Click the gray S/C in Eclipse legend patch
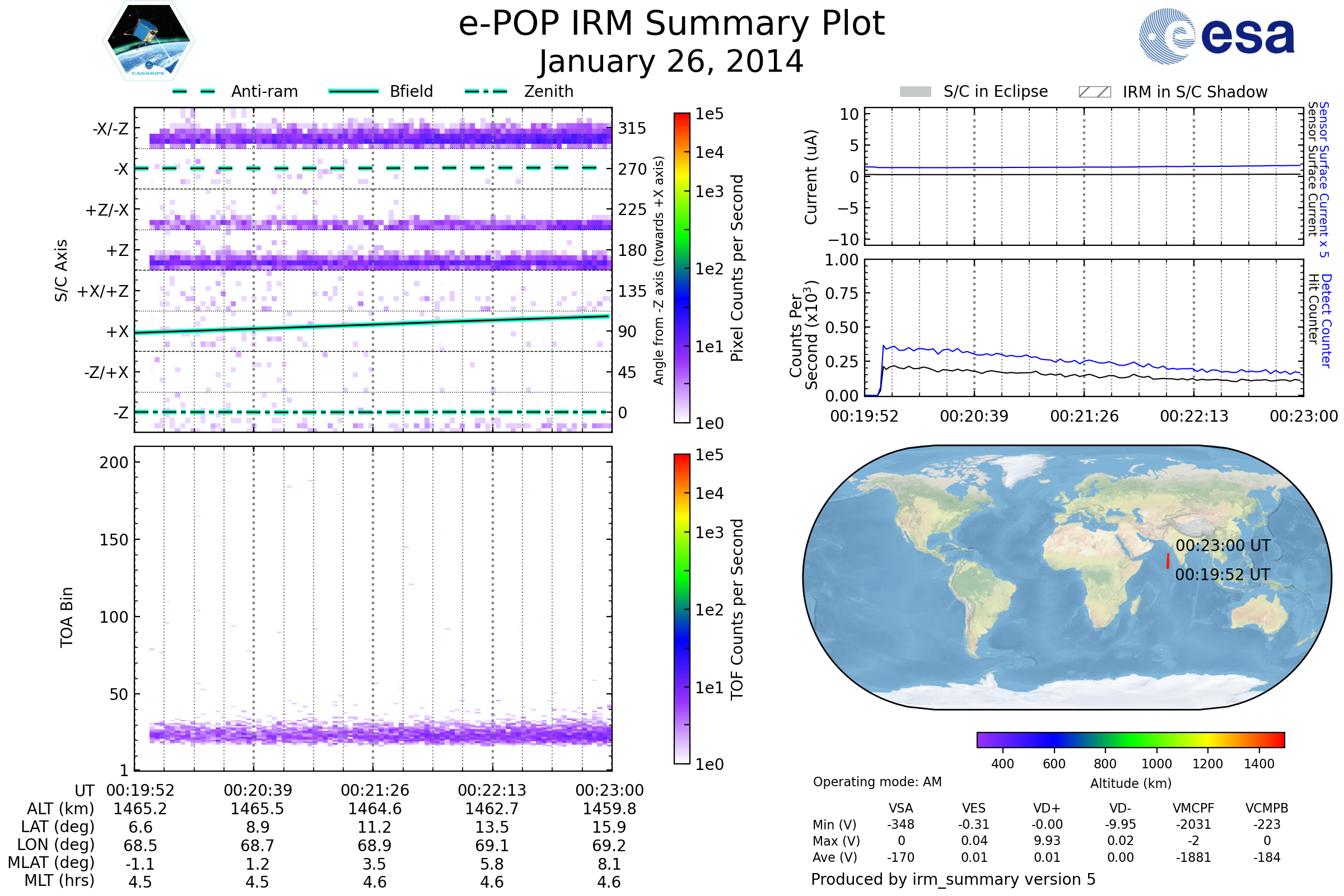 point(915,92)
